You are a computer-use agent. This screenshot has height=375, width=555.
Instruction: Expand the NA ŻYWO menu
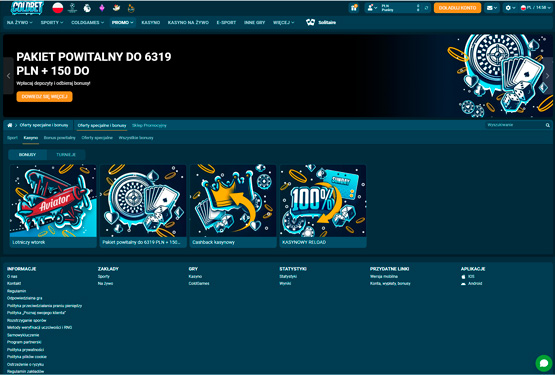click(x=19, y=22)
